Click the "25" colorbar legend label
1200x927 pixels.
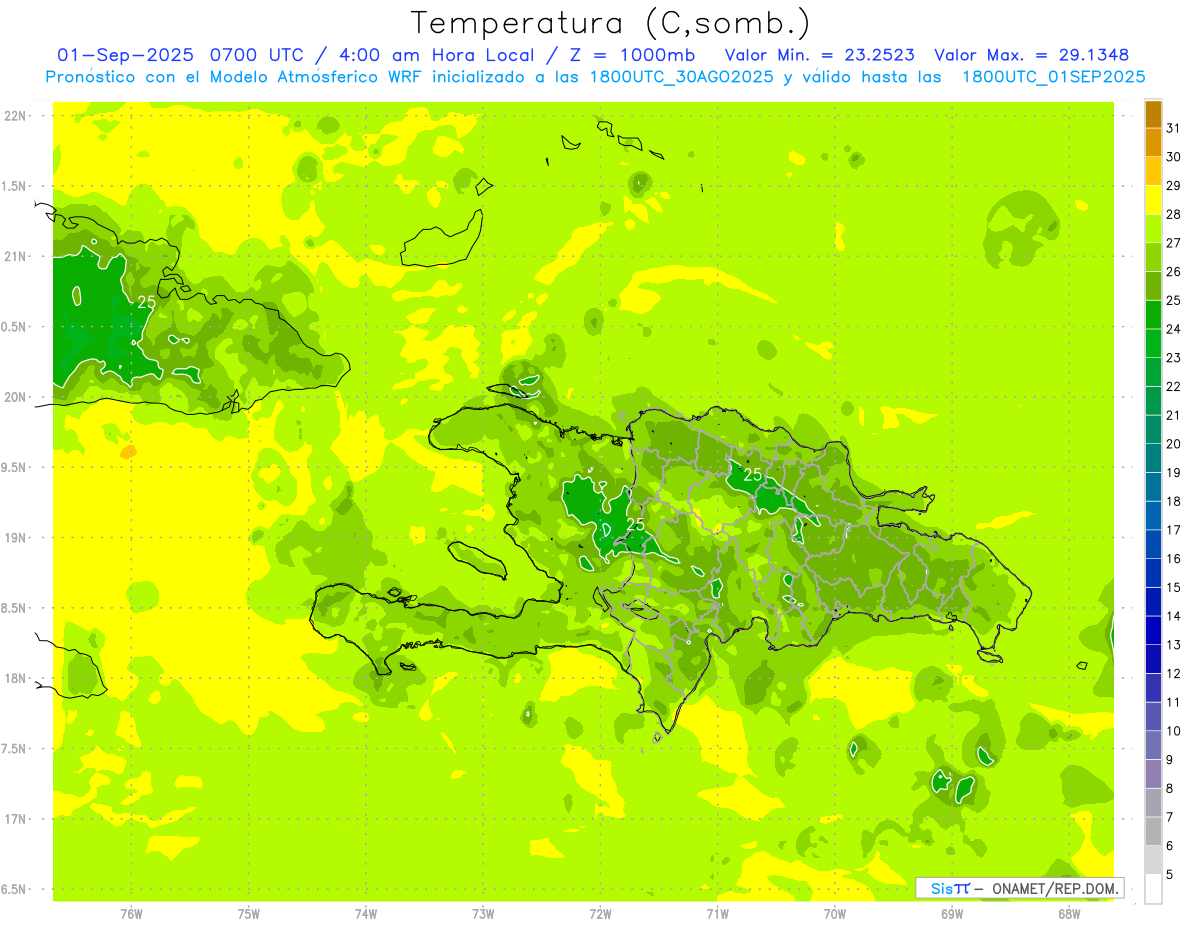[x=1174, y=300]
